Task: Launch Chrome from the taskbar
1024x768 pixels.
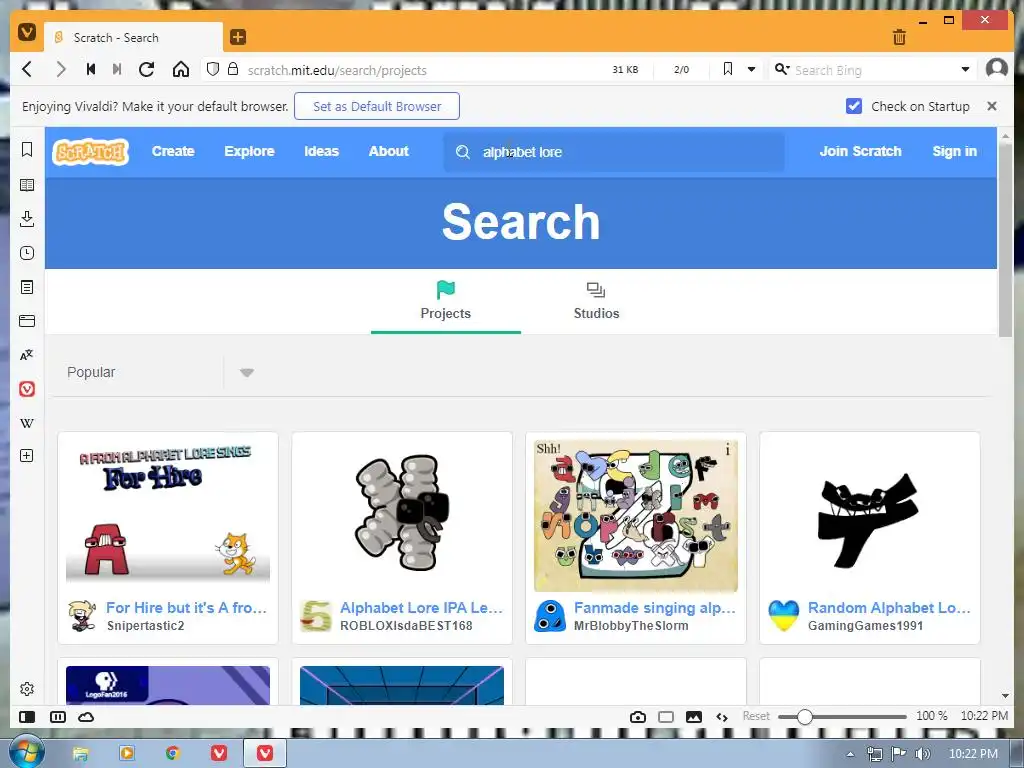Action: 172,753
